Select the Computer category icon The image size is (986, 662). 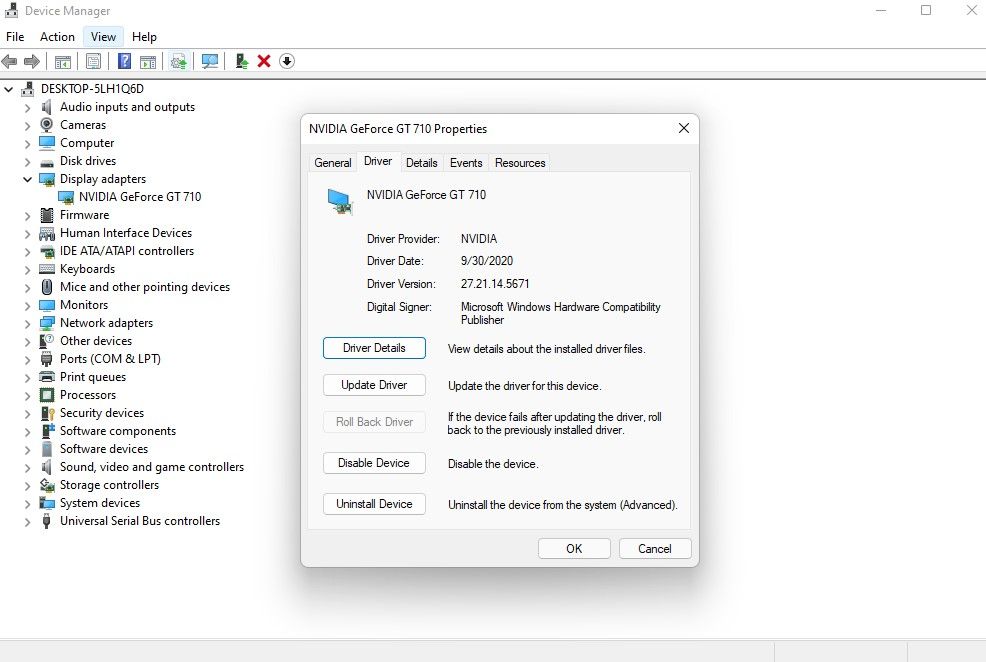click(47, 143)
